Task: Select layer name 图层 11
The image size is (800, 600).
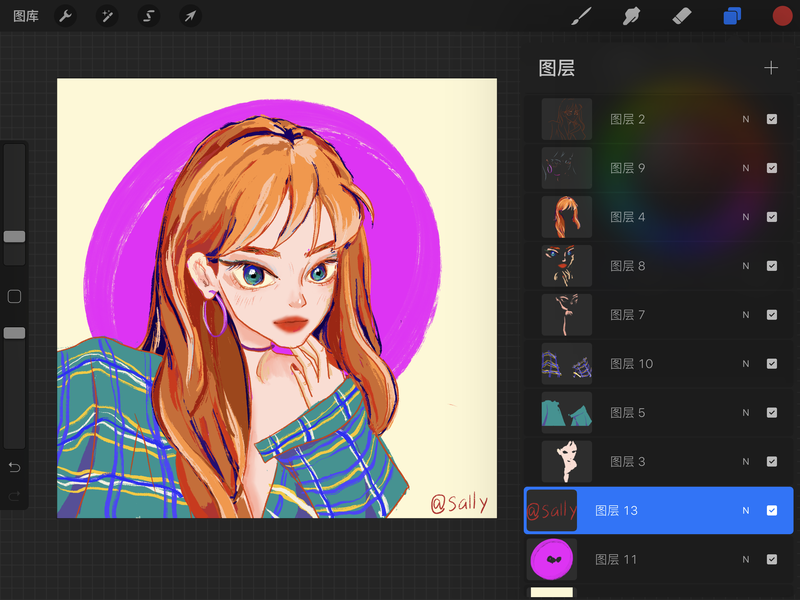Action: [x=616, y=560]
